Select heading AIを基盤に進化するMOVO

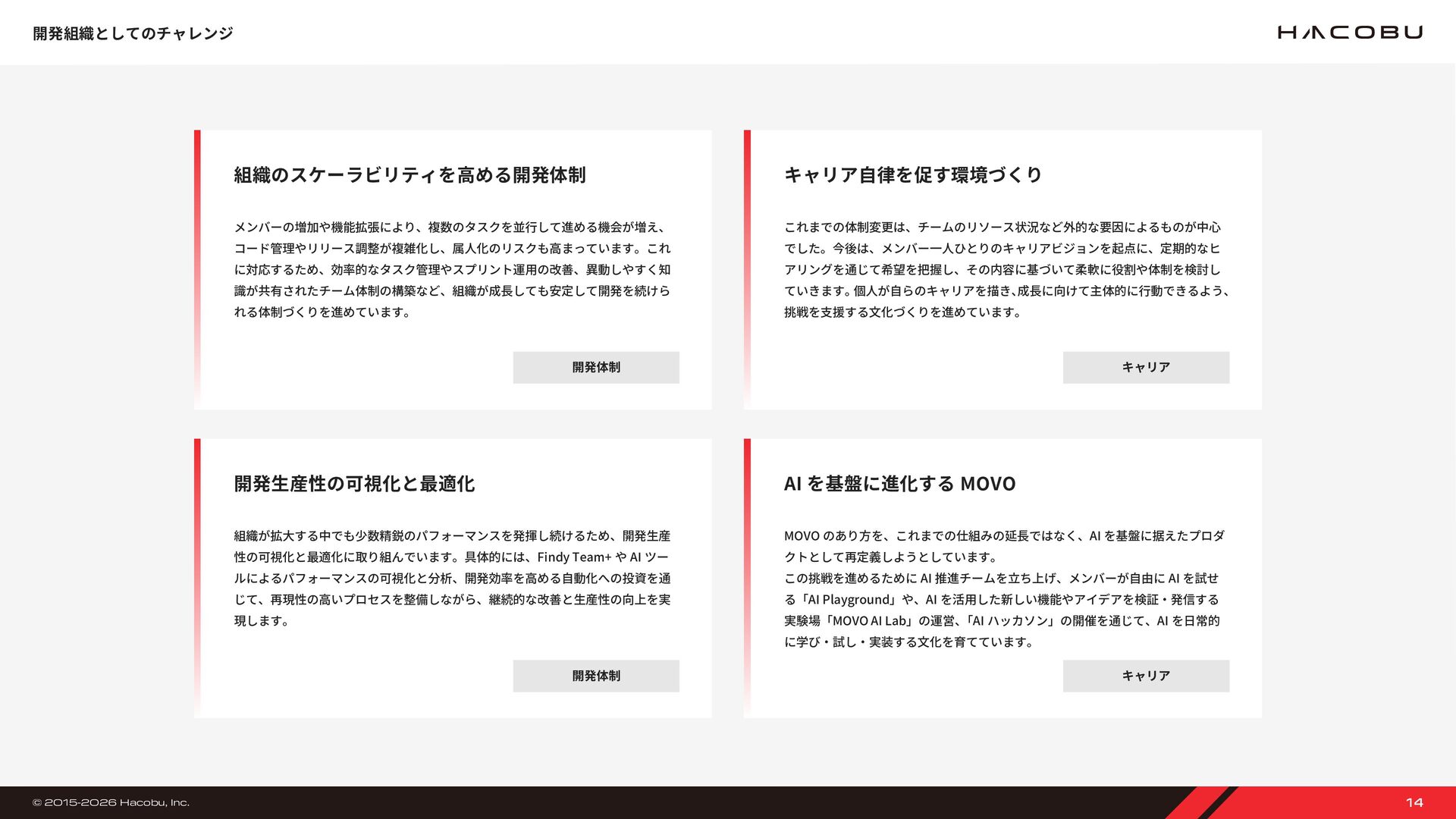pos(899,484)
